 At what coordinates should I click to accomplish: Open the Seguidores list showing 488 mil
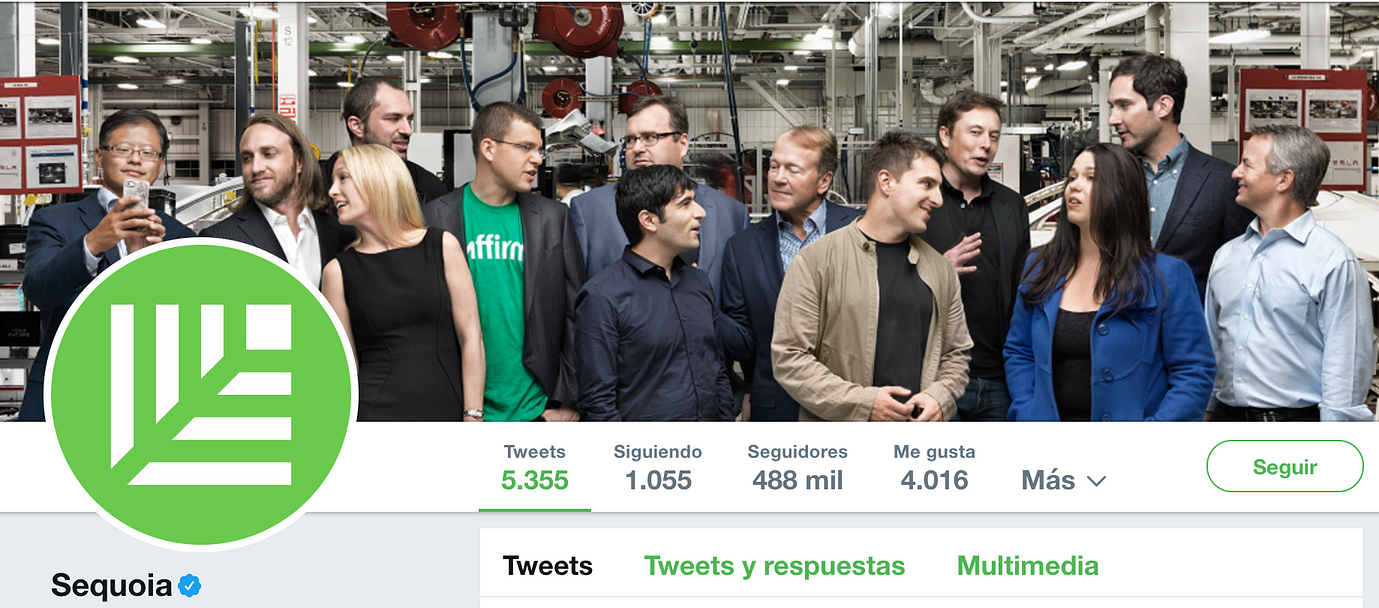tap(798, 467)
